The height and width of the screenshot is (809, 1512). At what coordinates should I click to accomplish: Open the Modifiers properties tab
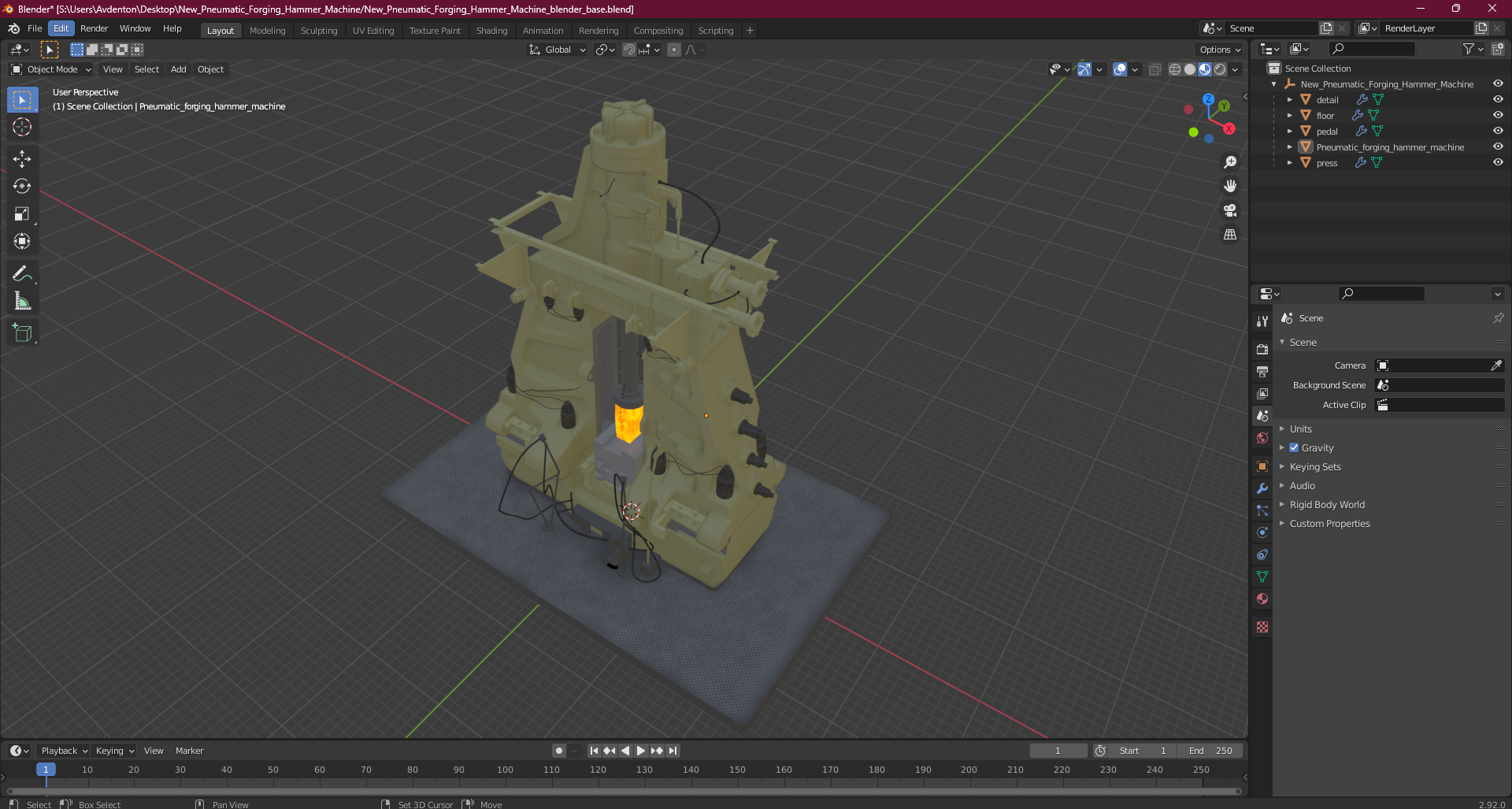1262,488
